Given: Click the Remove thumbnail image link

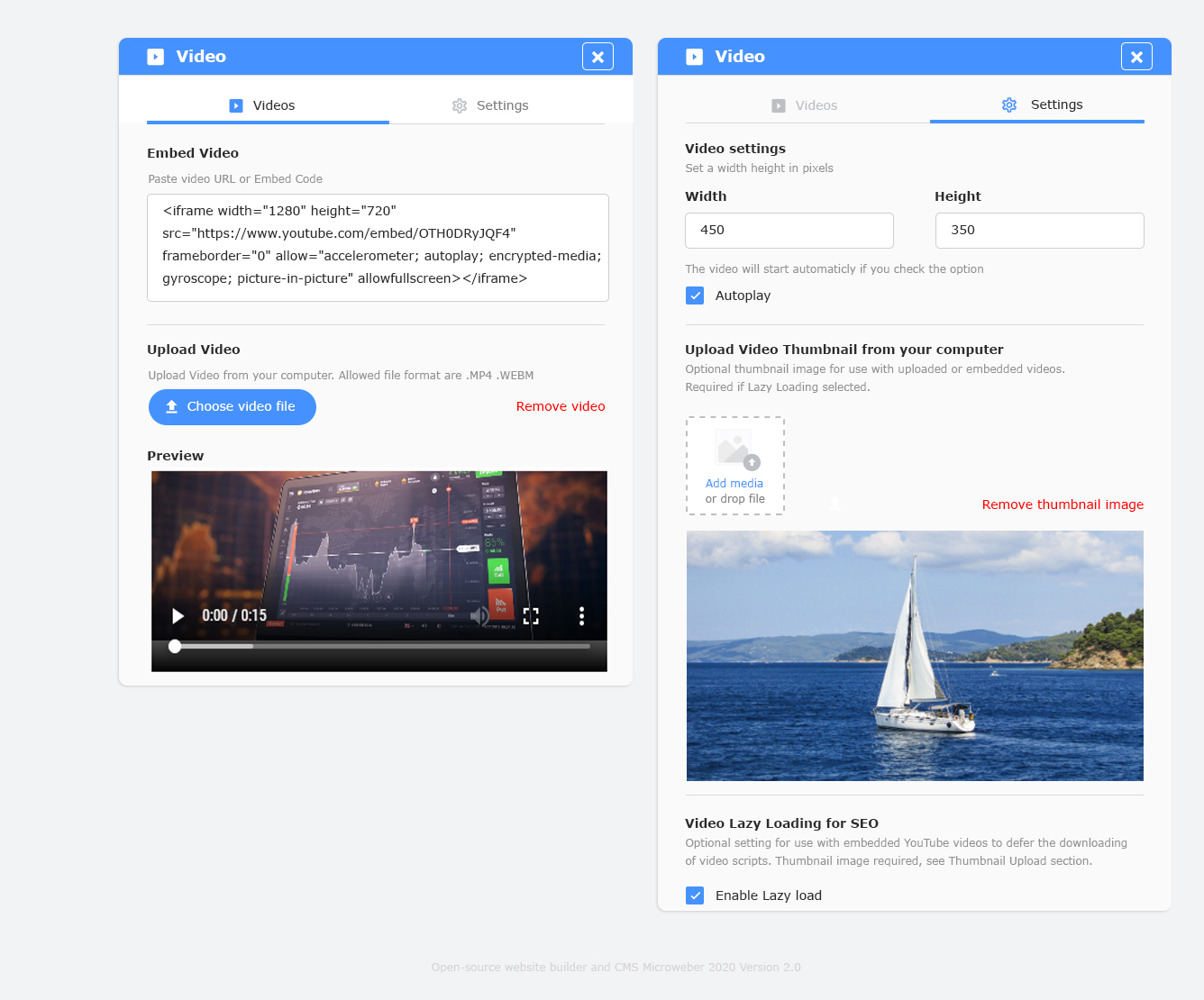Looking at the screenshot, I should (1063, 505).
